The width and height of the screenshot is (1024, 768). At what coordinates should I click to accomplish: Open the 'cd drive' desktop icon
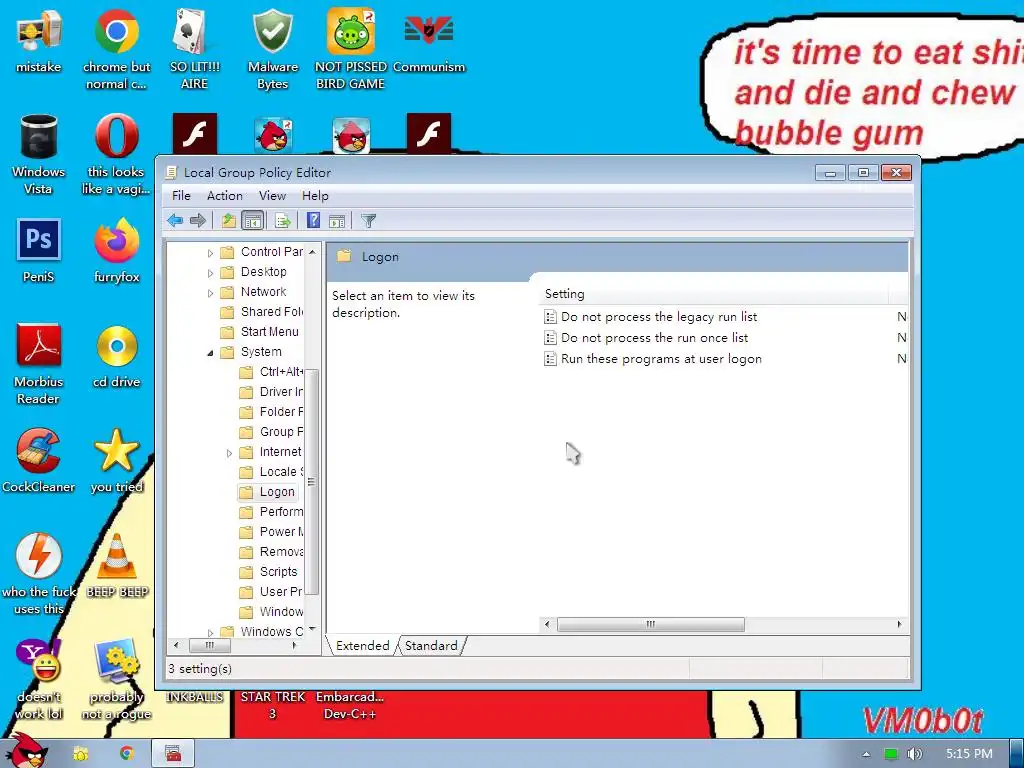pyautogui.click(x=116, y=356)
